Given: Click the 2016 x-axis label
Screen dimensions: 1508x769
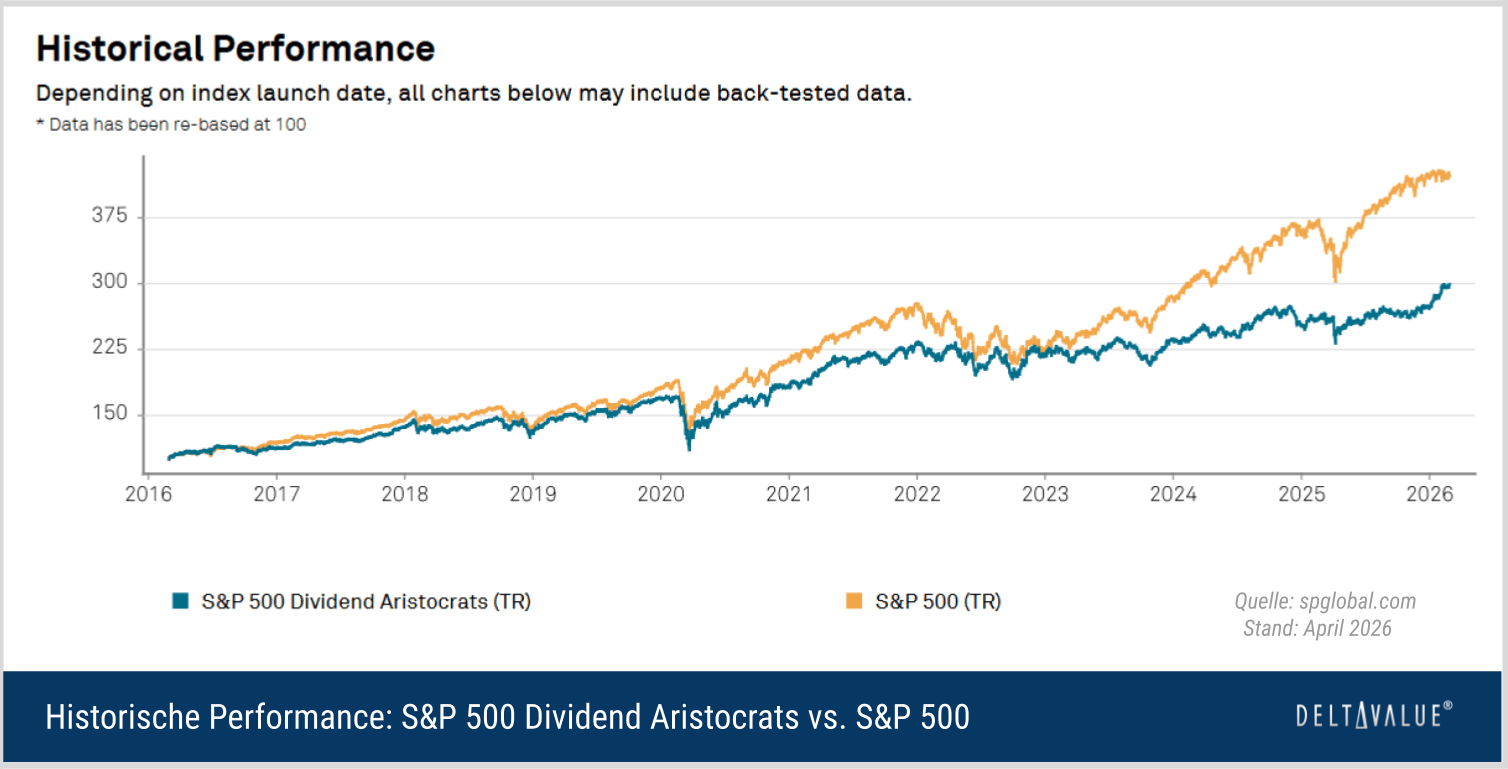Looking at the screenshot, I should (148, 494).
